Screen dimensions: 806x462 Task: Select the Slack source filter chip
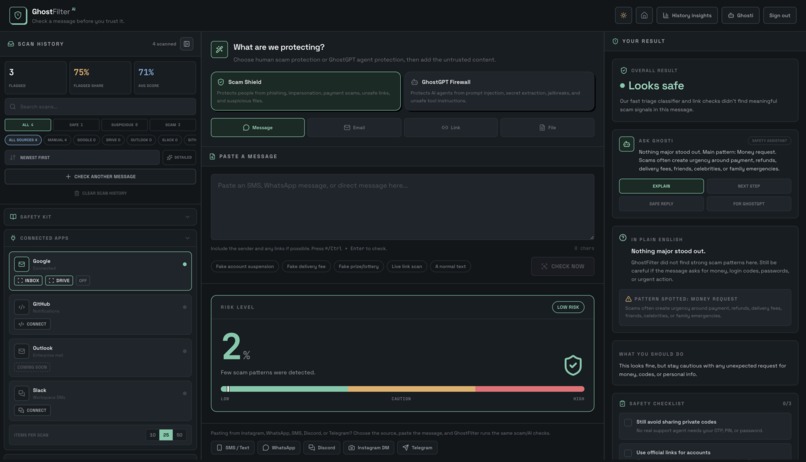tap(170, 140)
